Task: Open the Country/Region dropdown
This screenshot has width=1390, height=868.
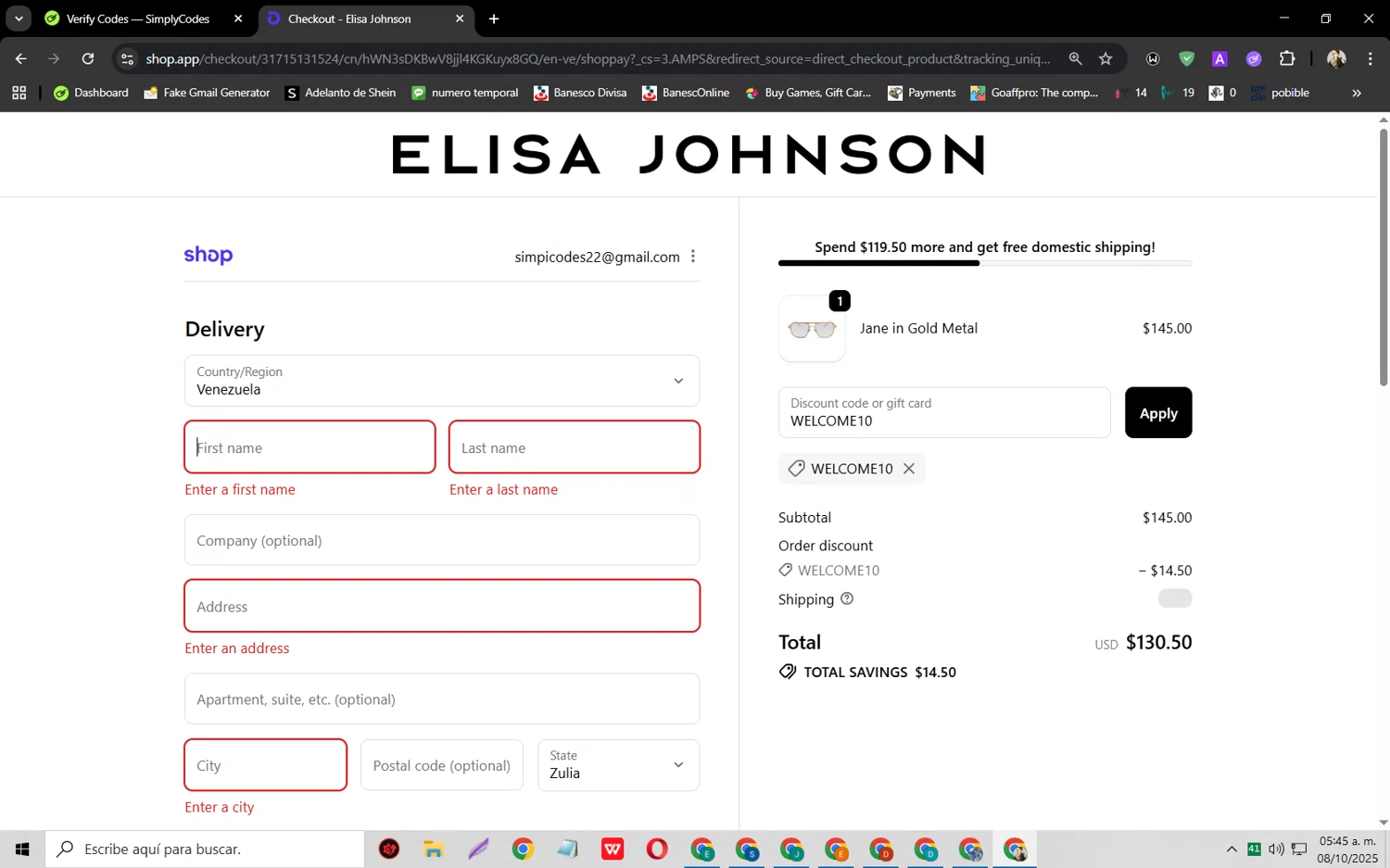Action: [442, 381]
